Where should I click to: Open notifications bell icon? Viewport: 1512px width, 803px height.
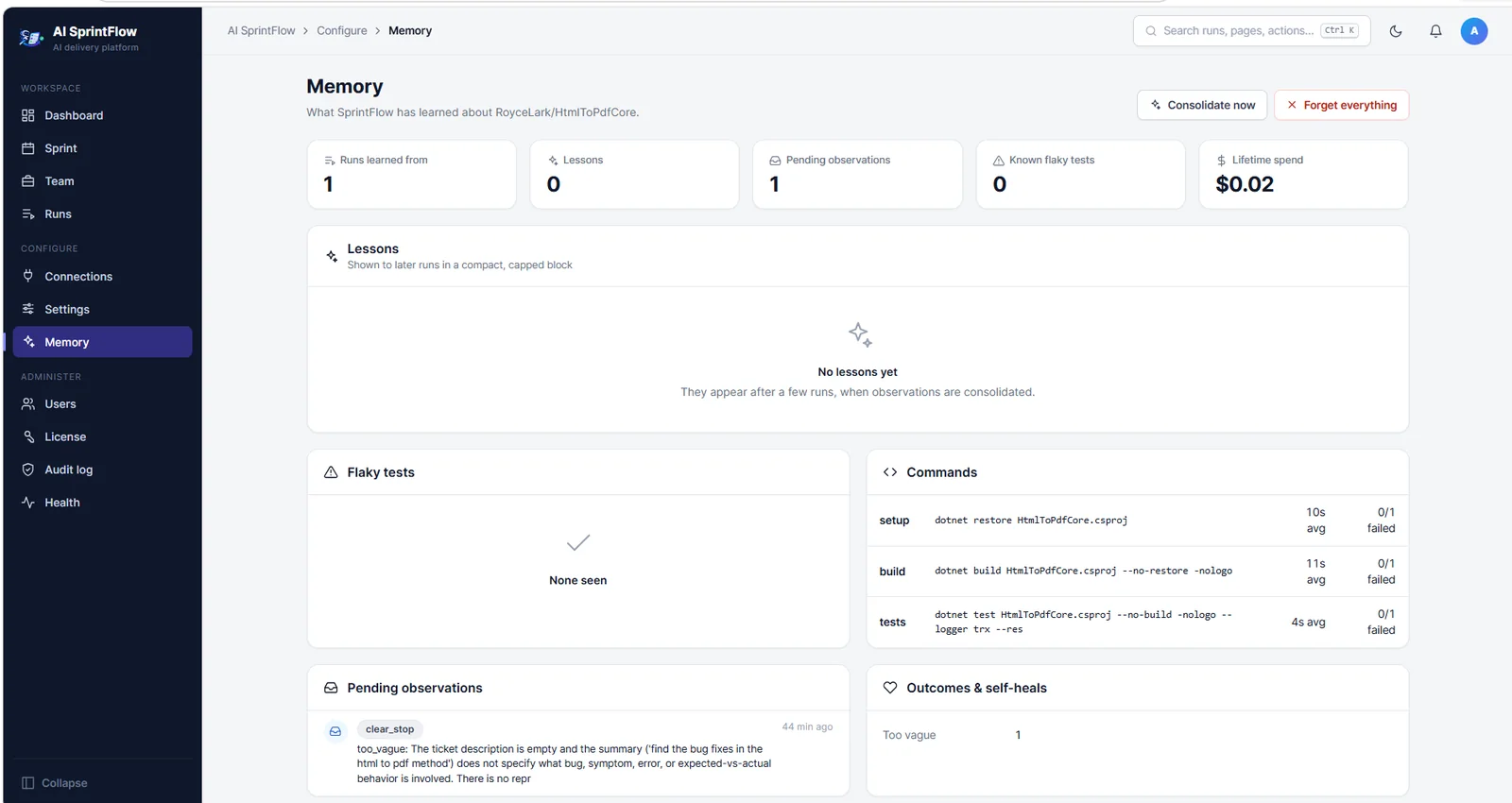(x=1435, y=31)
